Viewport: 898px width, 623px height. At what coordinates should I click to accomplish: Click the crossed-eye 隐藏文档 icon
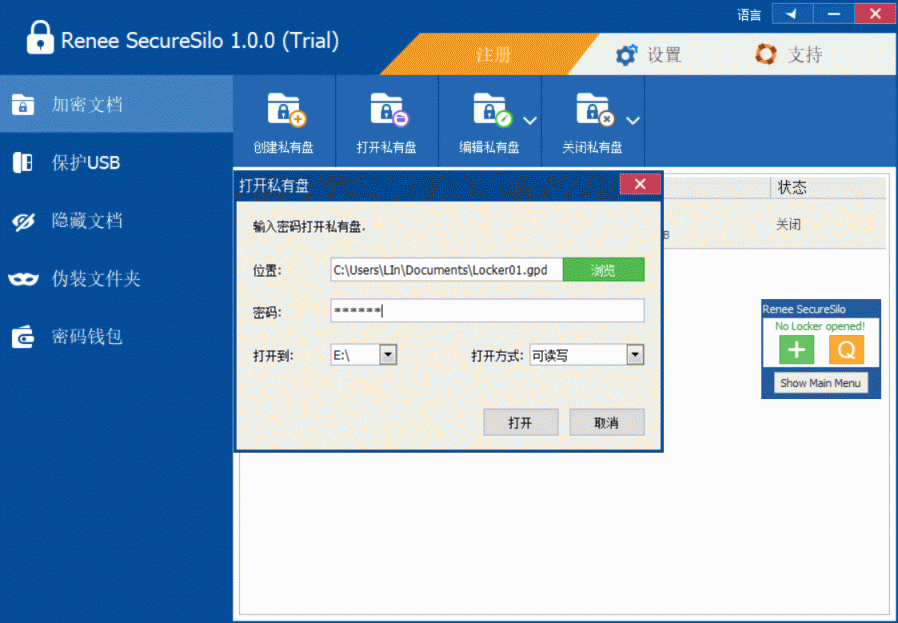coord(23,221)
